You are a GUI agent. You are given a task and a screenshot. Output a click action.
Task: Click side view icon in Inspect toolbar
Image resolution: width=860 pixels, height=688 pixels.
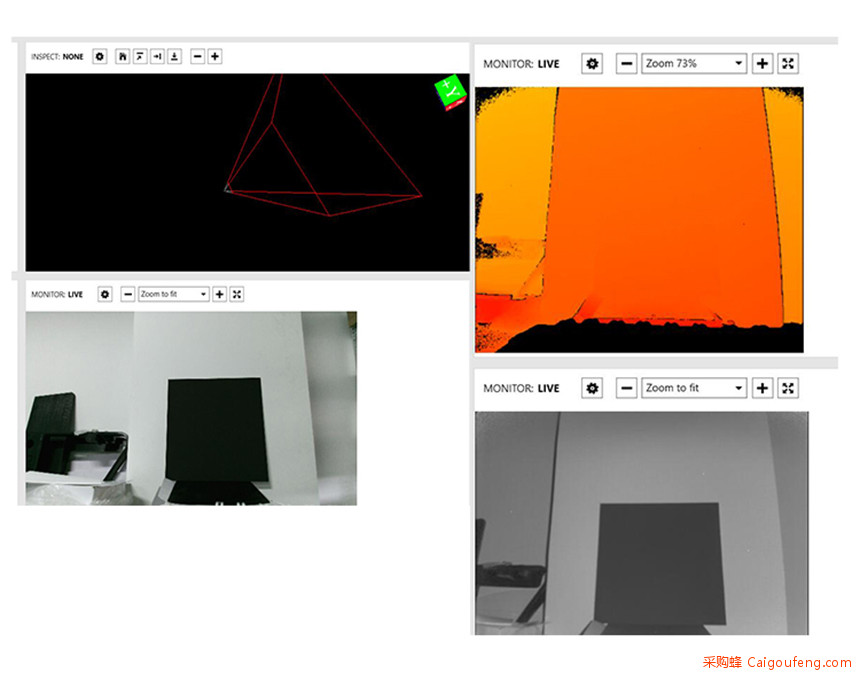coord(157,57)
